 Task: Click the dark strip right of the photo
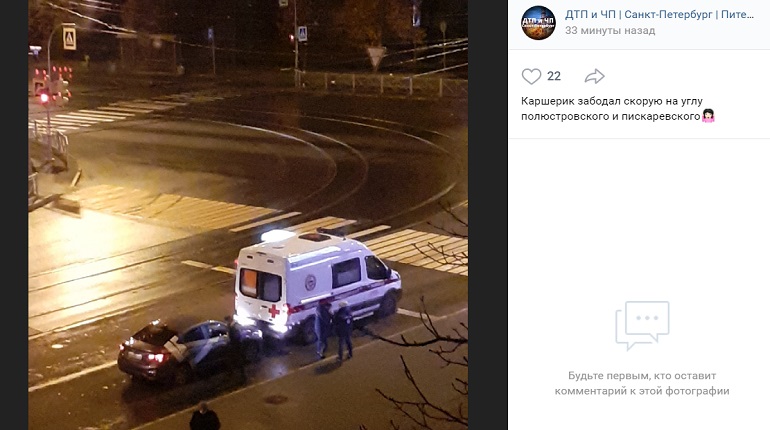(488, 215)
